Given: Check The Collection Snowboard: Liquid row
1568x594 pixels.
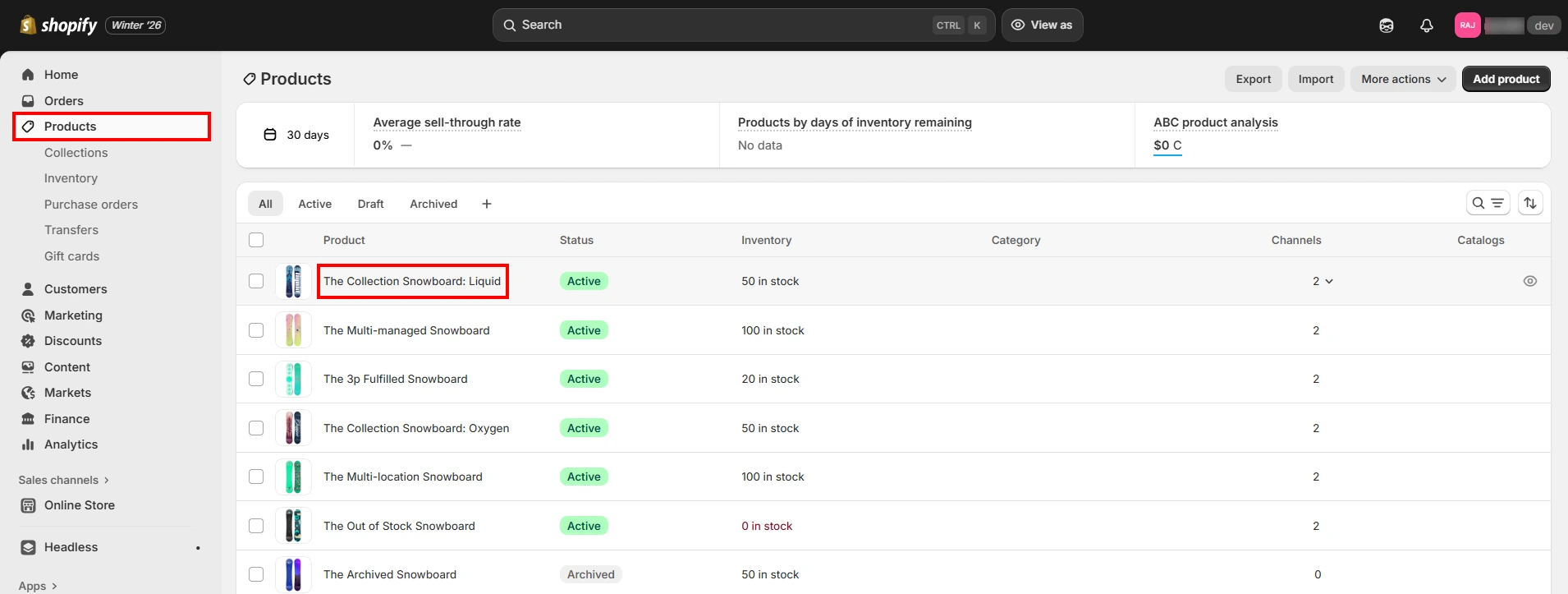Looking at the screenshot, I should [256, 281].
